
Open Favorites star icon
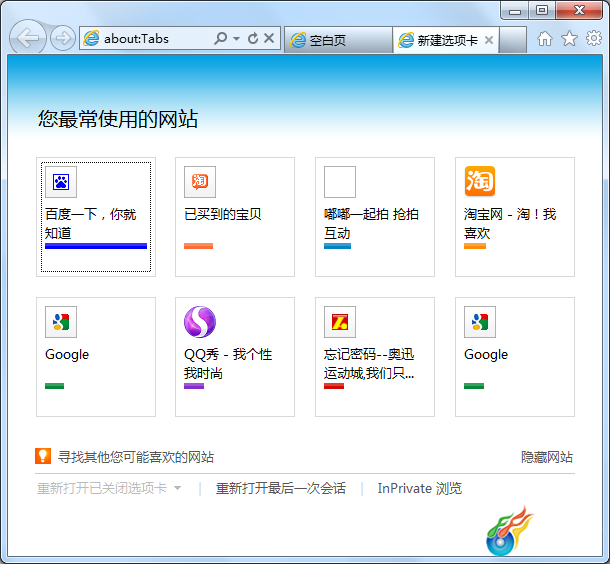pos(569,39)
